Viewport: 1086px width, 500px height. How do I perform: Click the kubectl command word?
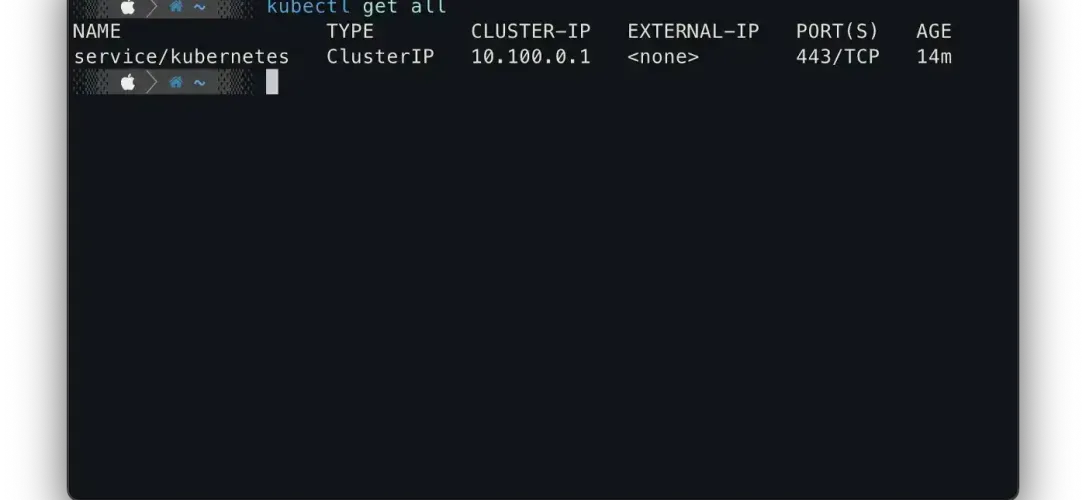click(x=308, y=7)
